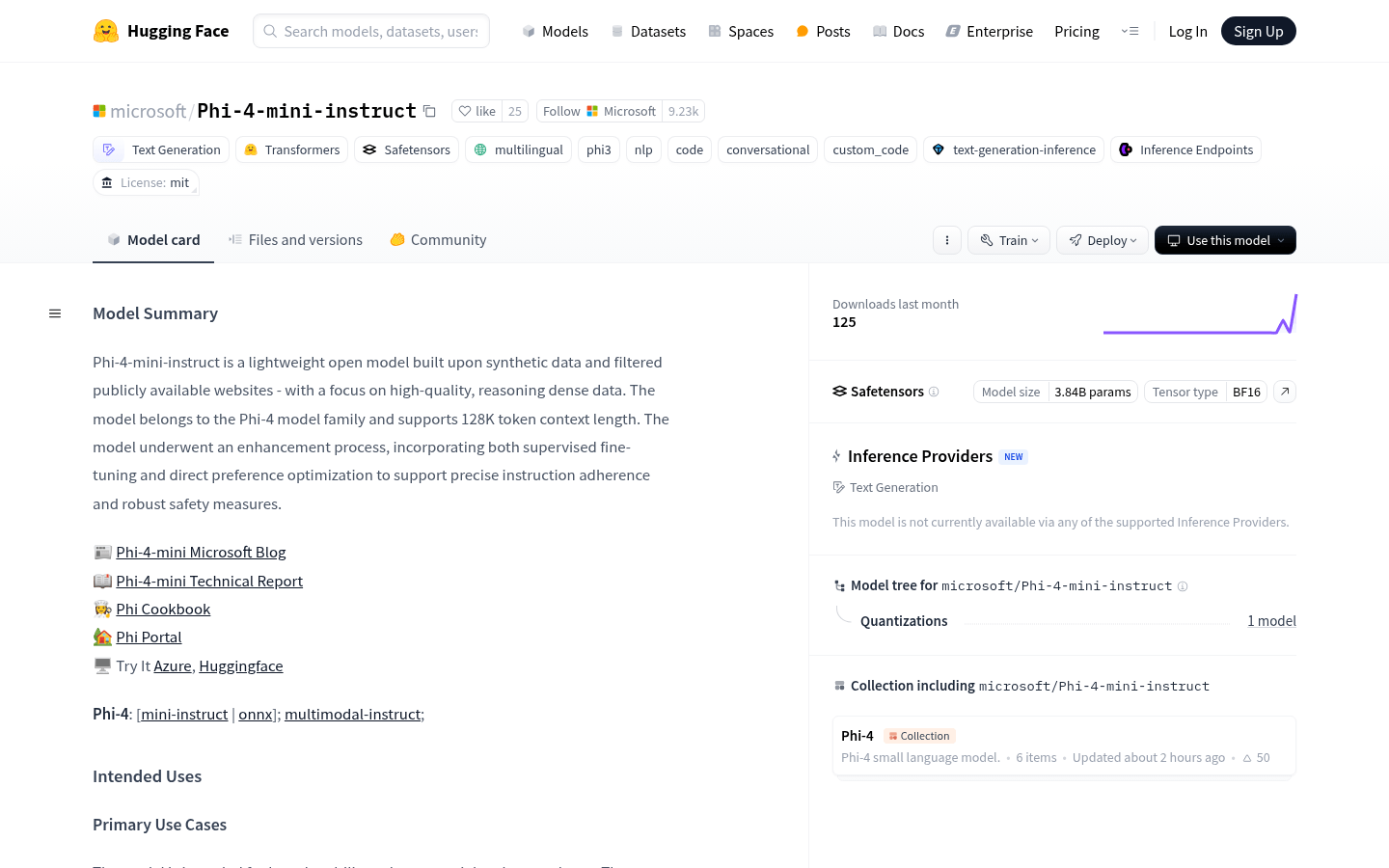This screenshot has width=1389, height=868.
Task: Copy model name with copy icon
Action: 430,112
